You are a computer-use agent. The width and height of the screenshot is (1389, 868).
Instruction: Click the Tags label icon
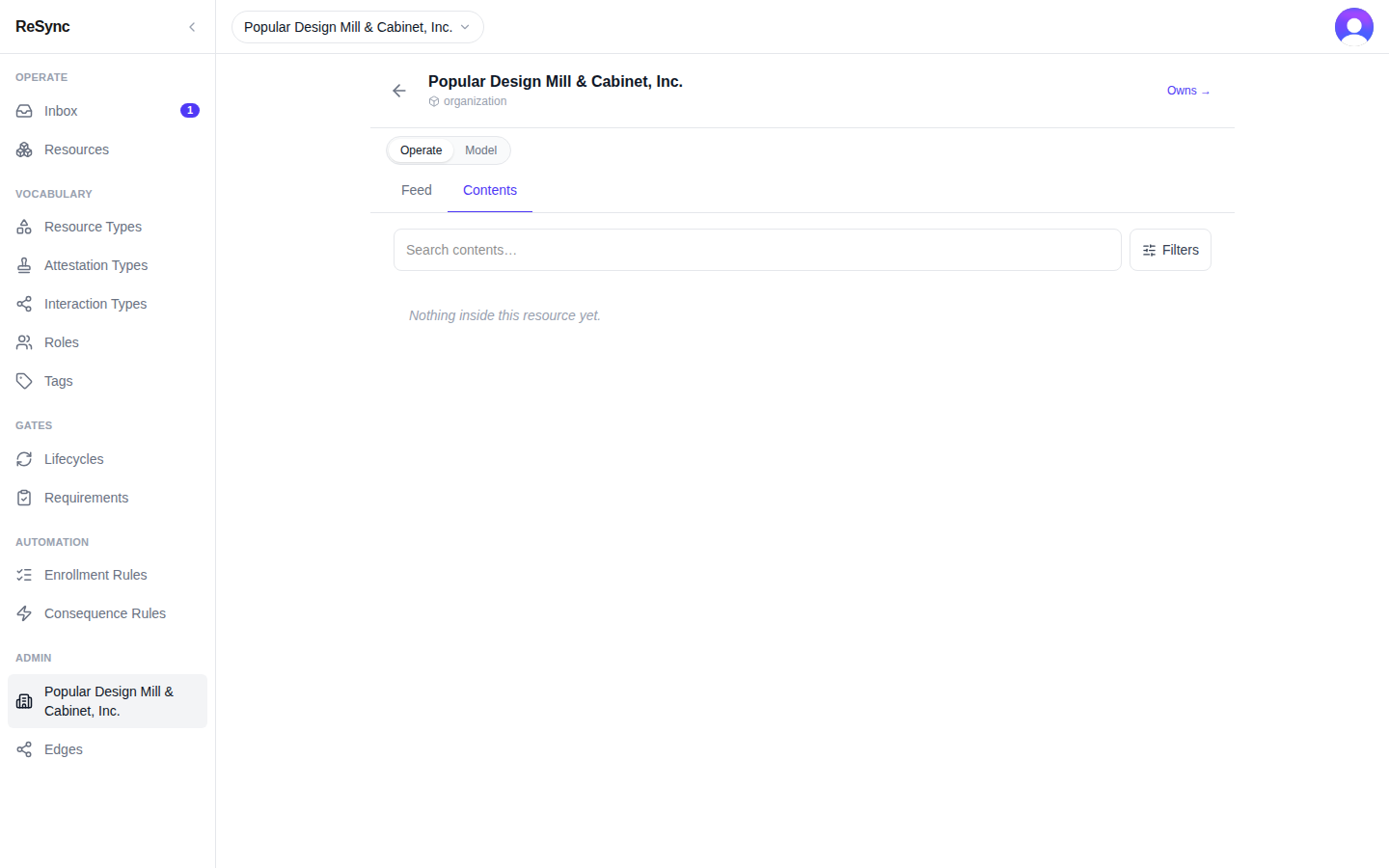[24, 381]
